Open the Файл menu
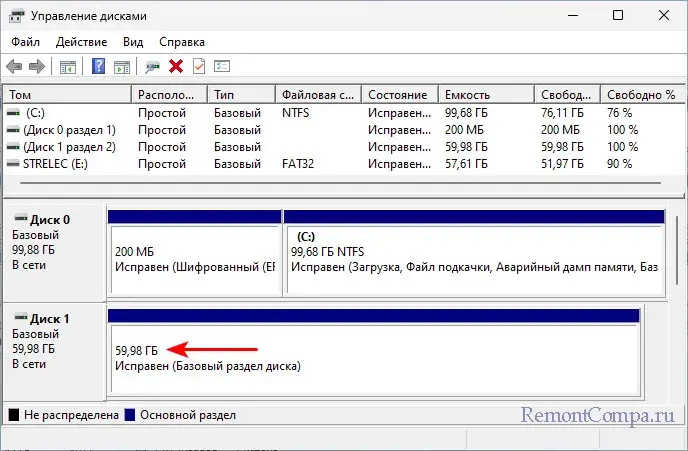The height and width of the screenshot is (451, 688). [25, 42]
